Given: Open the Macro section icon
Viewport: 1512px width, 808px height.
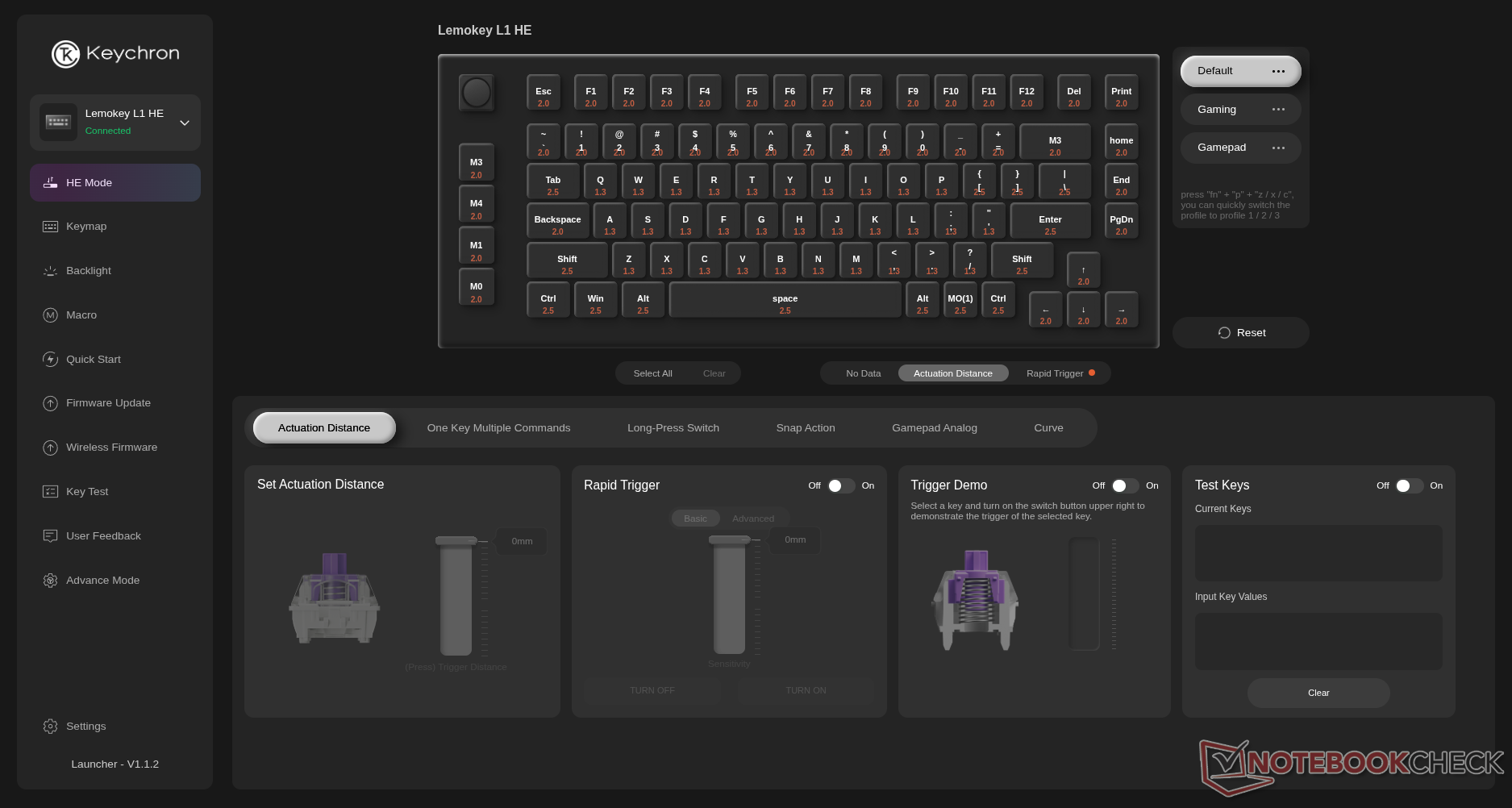Looking at the screenshot, I should coord(50,315).
